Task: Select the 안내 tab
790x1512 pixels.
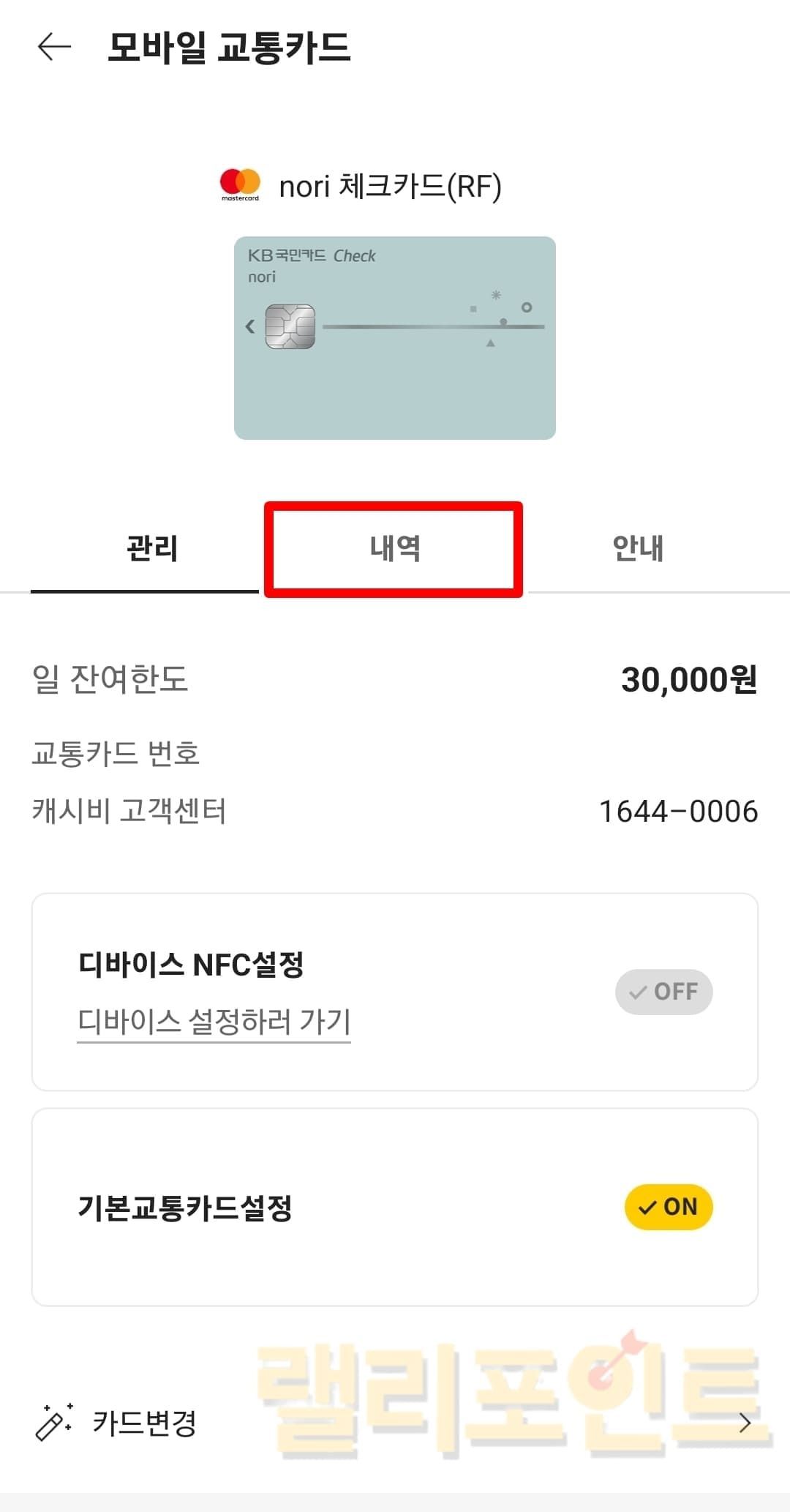Action: click(638, 548)
